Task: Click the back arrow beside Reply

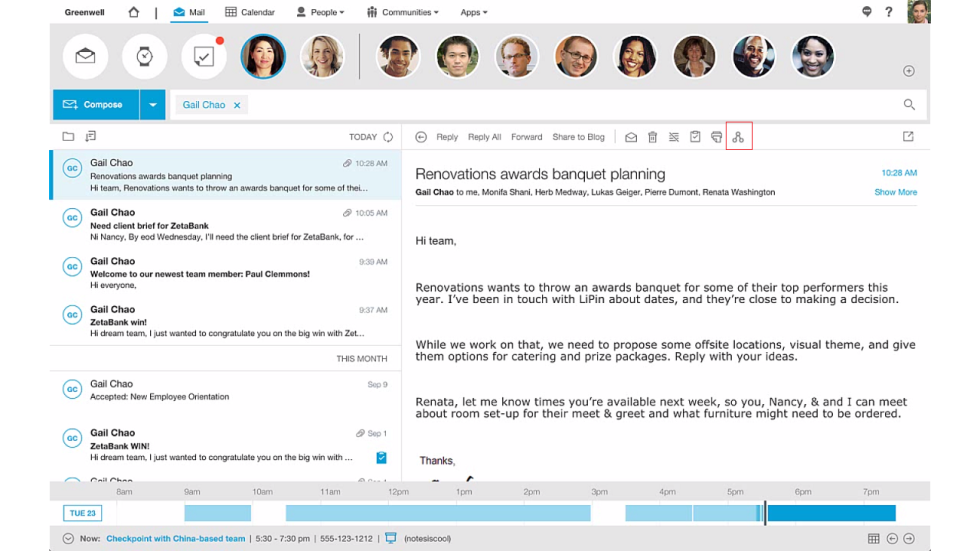Action: (x=421, y=137)
